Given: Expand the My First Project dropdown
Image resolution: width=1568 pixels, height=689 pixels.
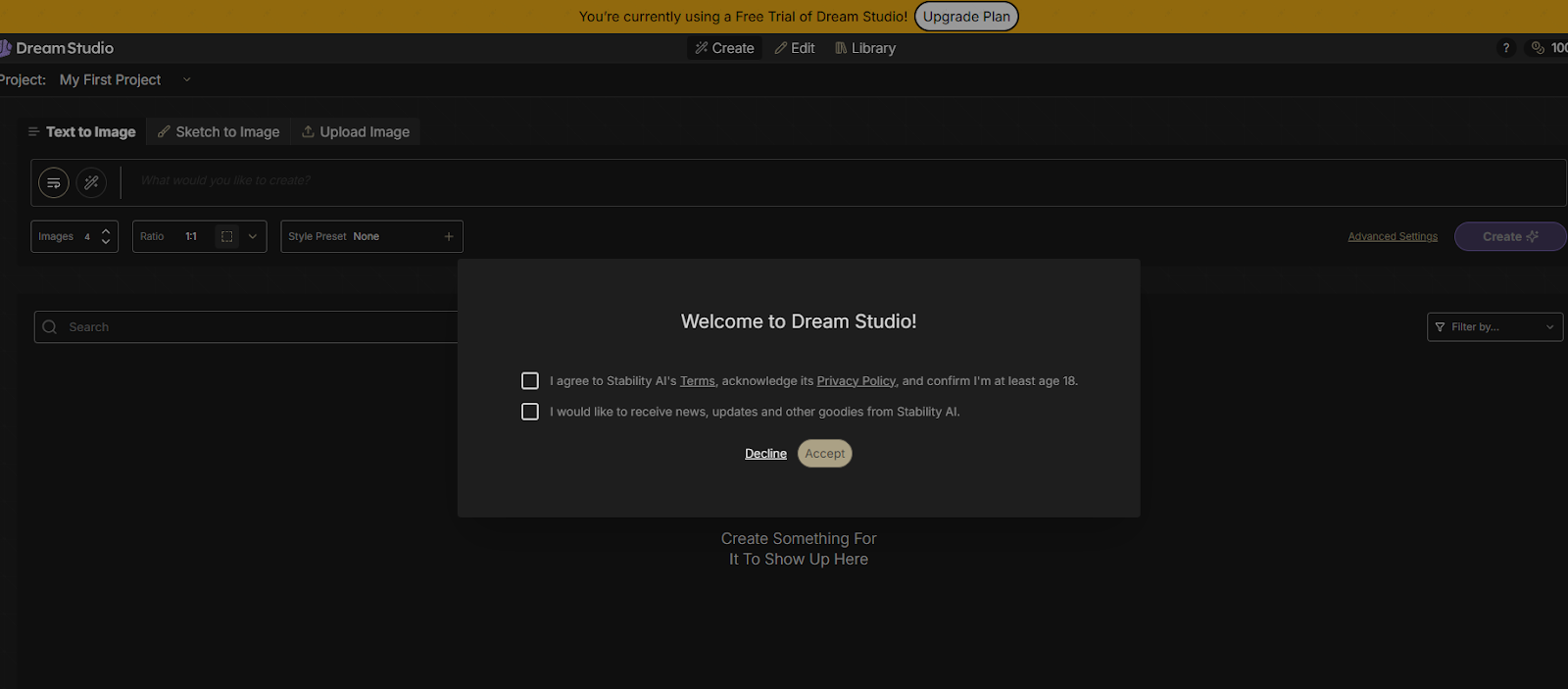Looking at the screenshot, I should 186,80.
